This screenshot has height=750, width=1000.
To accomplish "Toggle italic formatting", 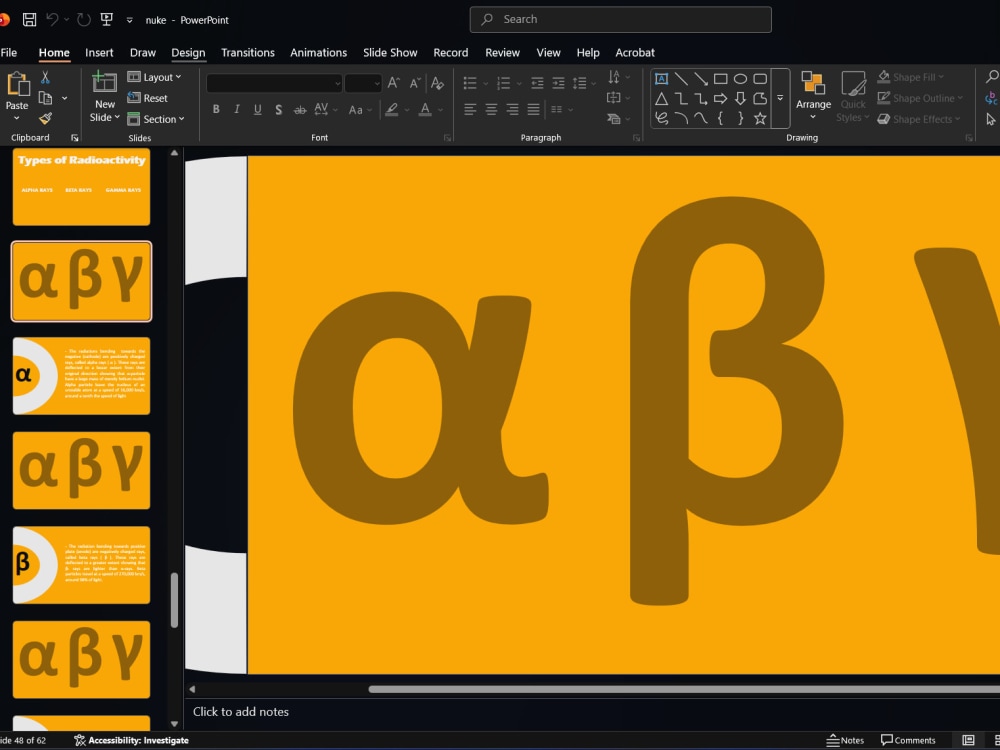I will coord(237,110).
